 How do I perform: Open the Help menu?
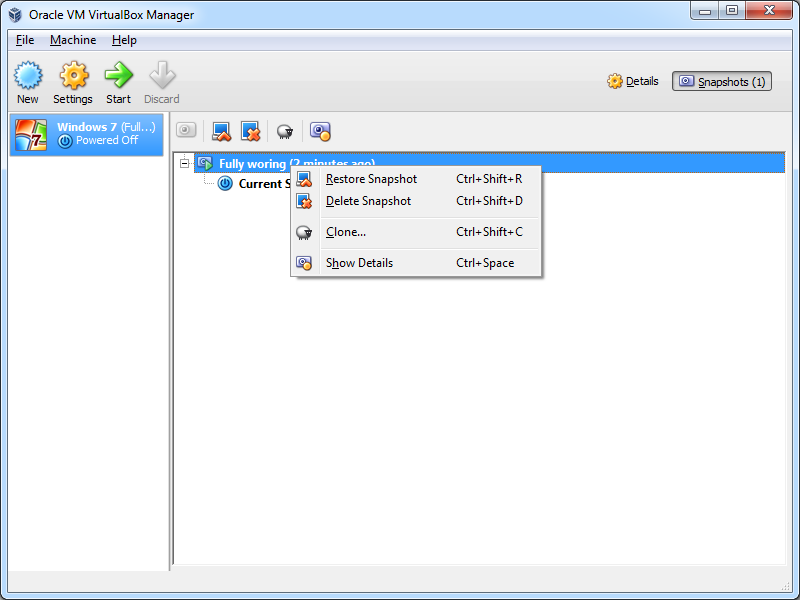(124, 40)
